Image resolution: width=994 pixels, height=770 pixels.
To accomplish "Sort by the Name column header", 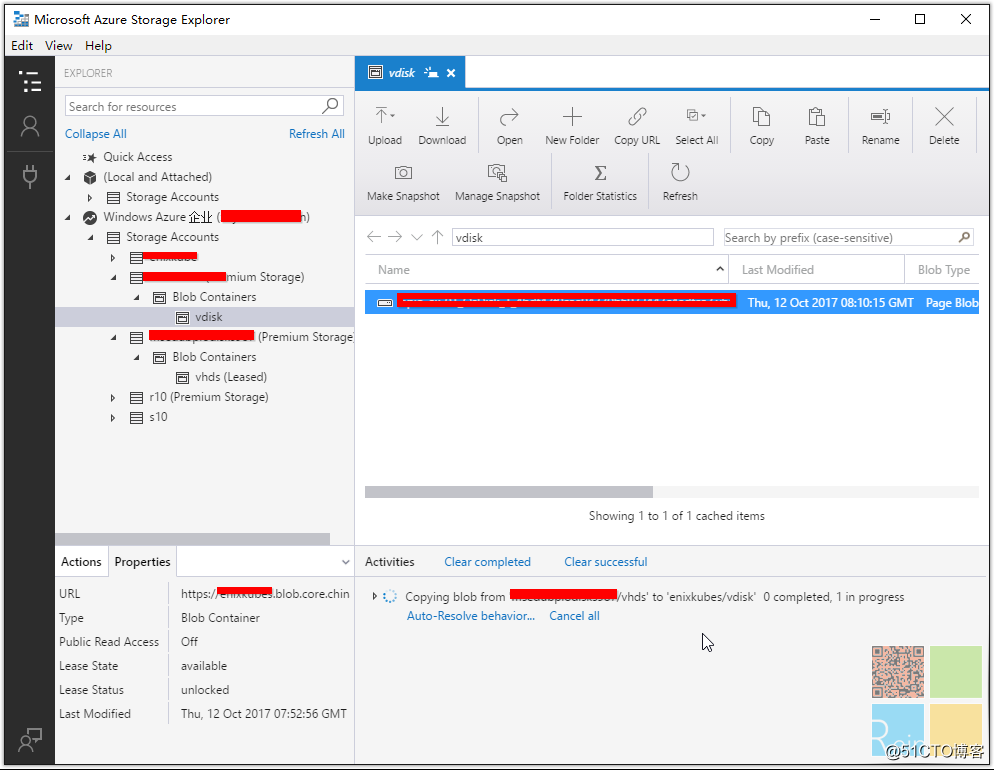I will [x=546, y=269].
